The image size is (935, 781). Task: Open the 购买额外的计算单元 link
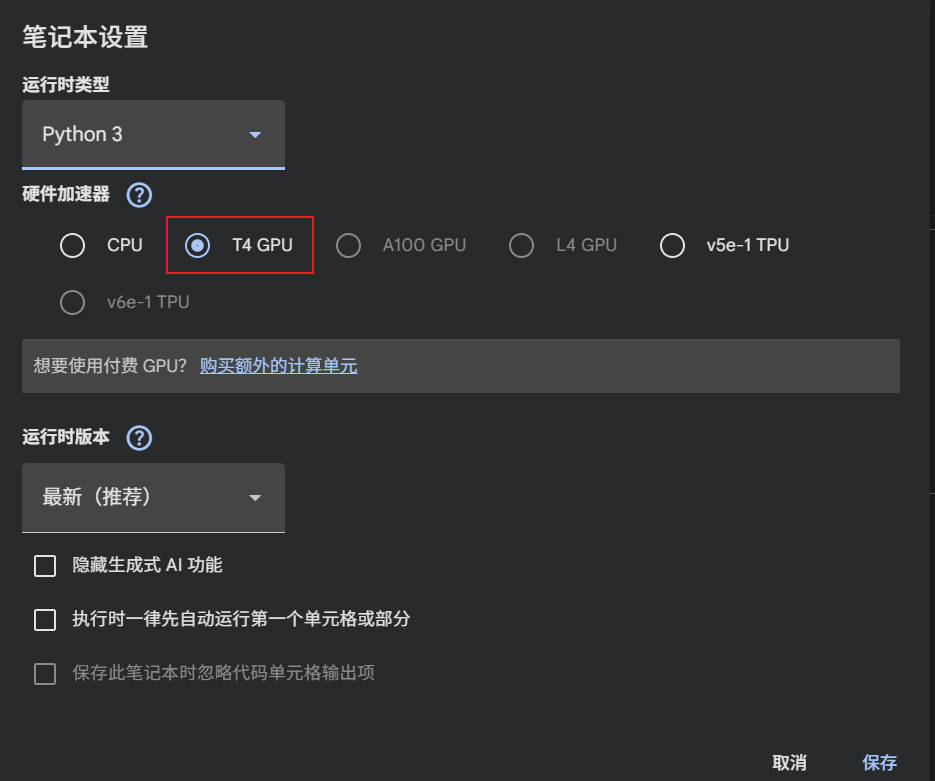[278, 366]
